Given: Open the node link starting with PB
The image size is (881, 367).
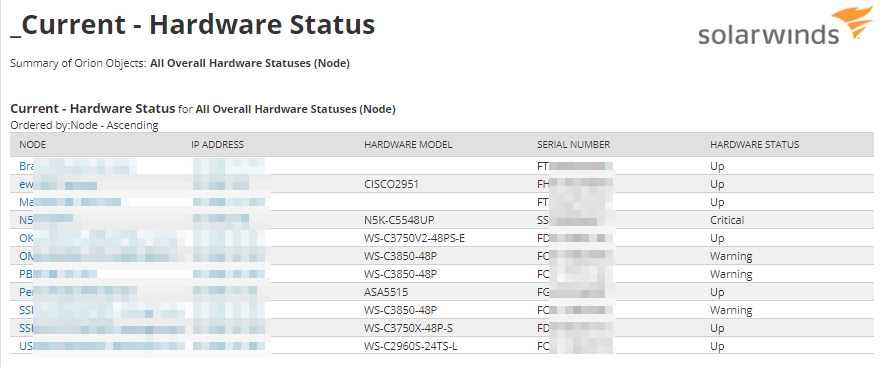Looking at the screenshot, I should [58, 274].
